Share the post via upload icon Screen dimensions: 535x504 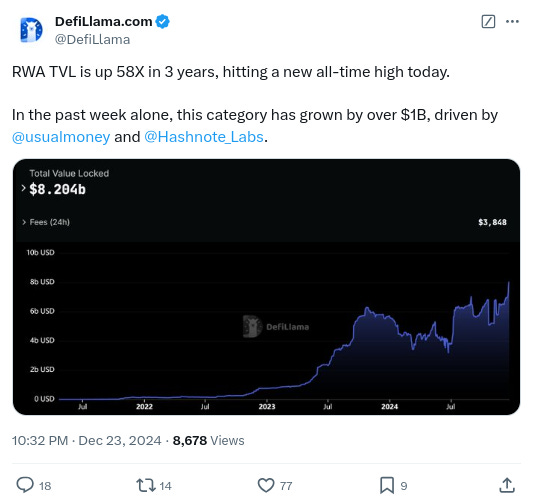507,485
